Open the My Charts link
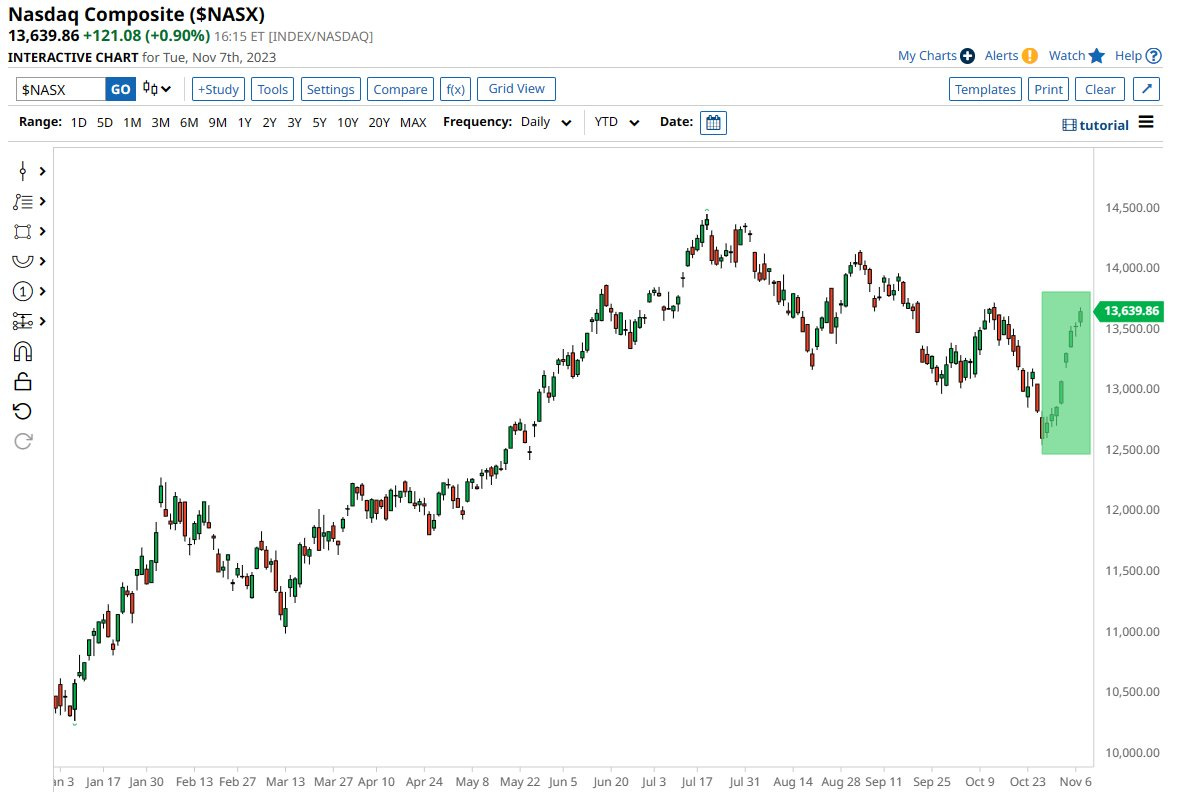 (927, 56)
